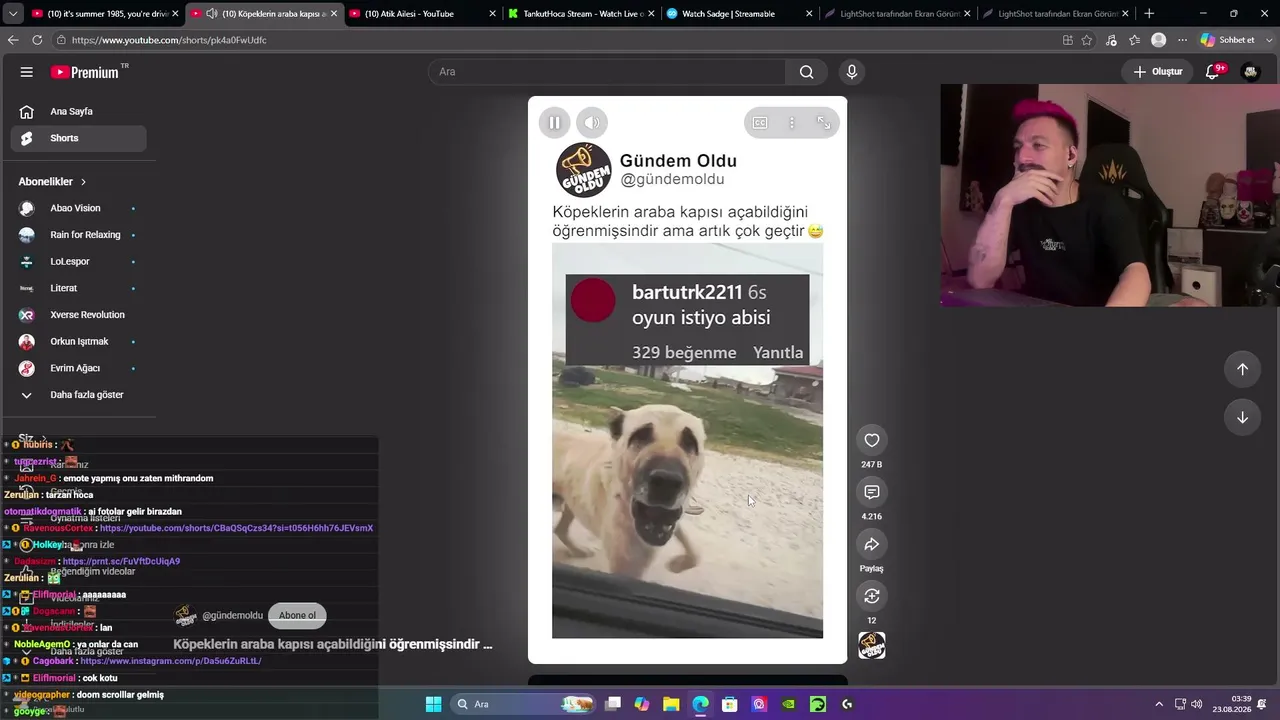Viewport: 1280px width, 720px height.
Task: Open the Short's three-dot more options
Action: [792, 123]
